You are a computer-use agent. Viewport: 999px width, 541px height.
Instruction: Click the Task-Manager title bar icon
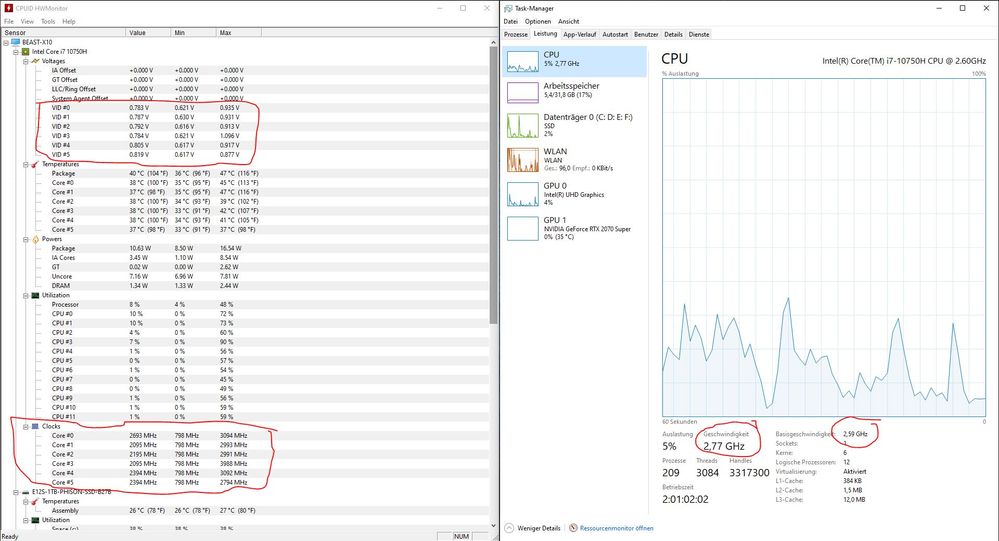click(x=508, y=8)
